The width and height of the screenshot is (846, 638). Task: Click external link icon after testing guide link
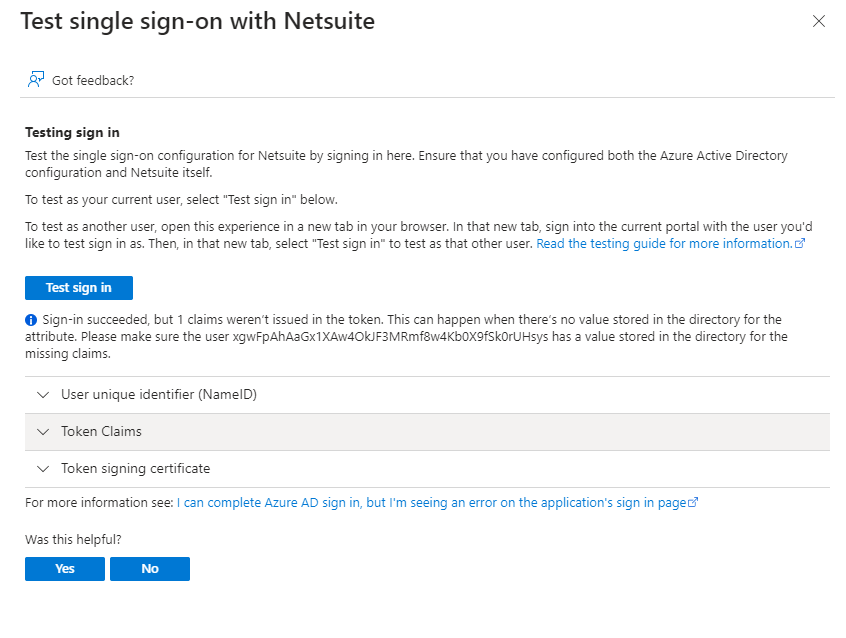pos(800,243)
